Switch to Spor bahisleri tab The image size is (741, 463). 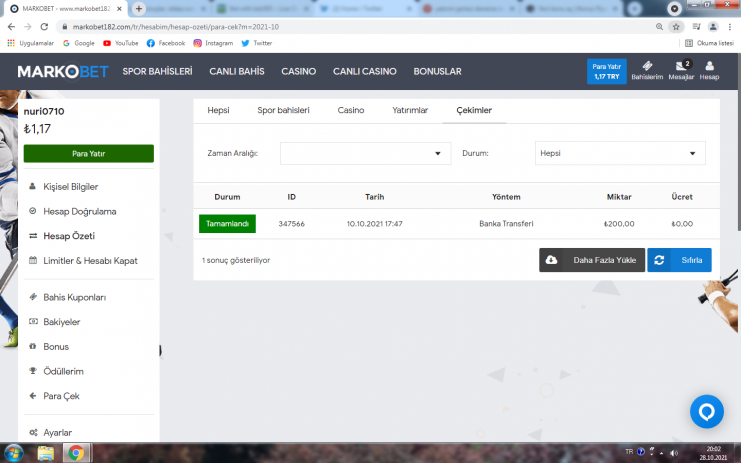[x=283, y=110]
